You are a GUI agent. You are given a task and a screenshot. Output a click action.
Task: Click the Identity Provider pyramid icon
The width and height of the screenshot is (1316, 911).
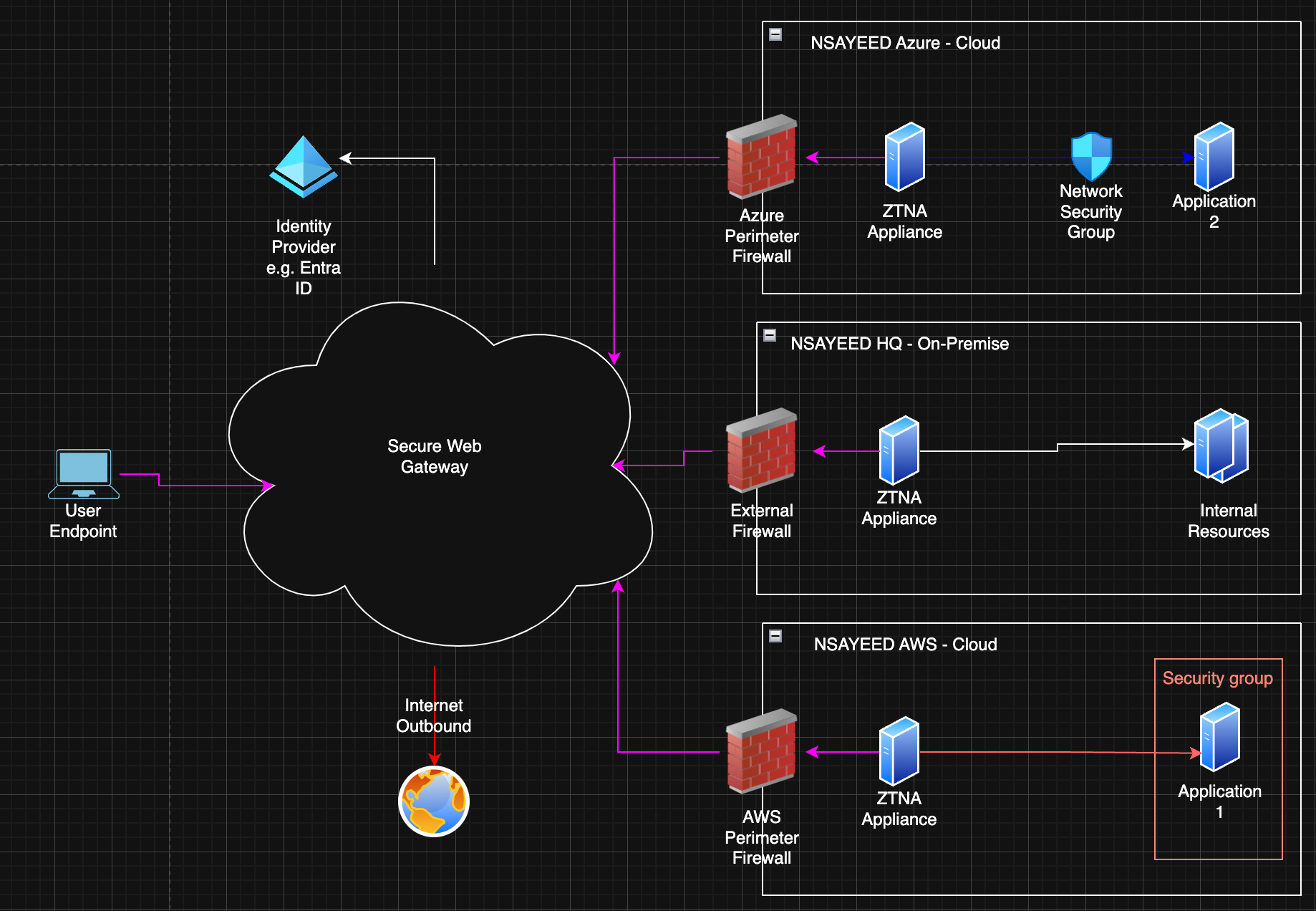304,167
